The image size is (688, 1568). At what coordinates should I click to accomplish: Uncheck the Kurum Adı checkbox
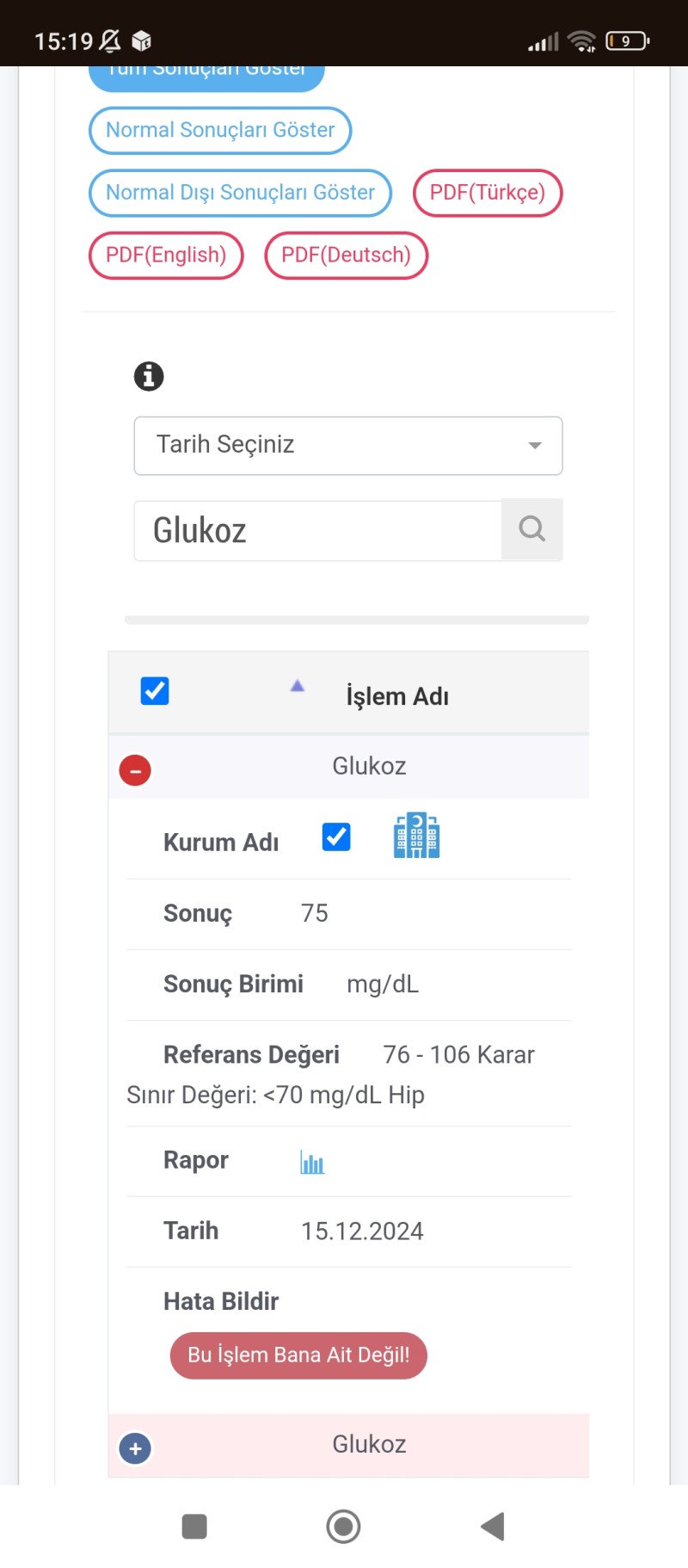click(336, 836)
